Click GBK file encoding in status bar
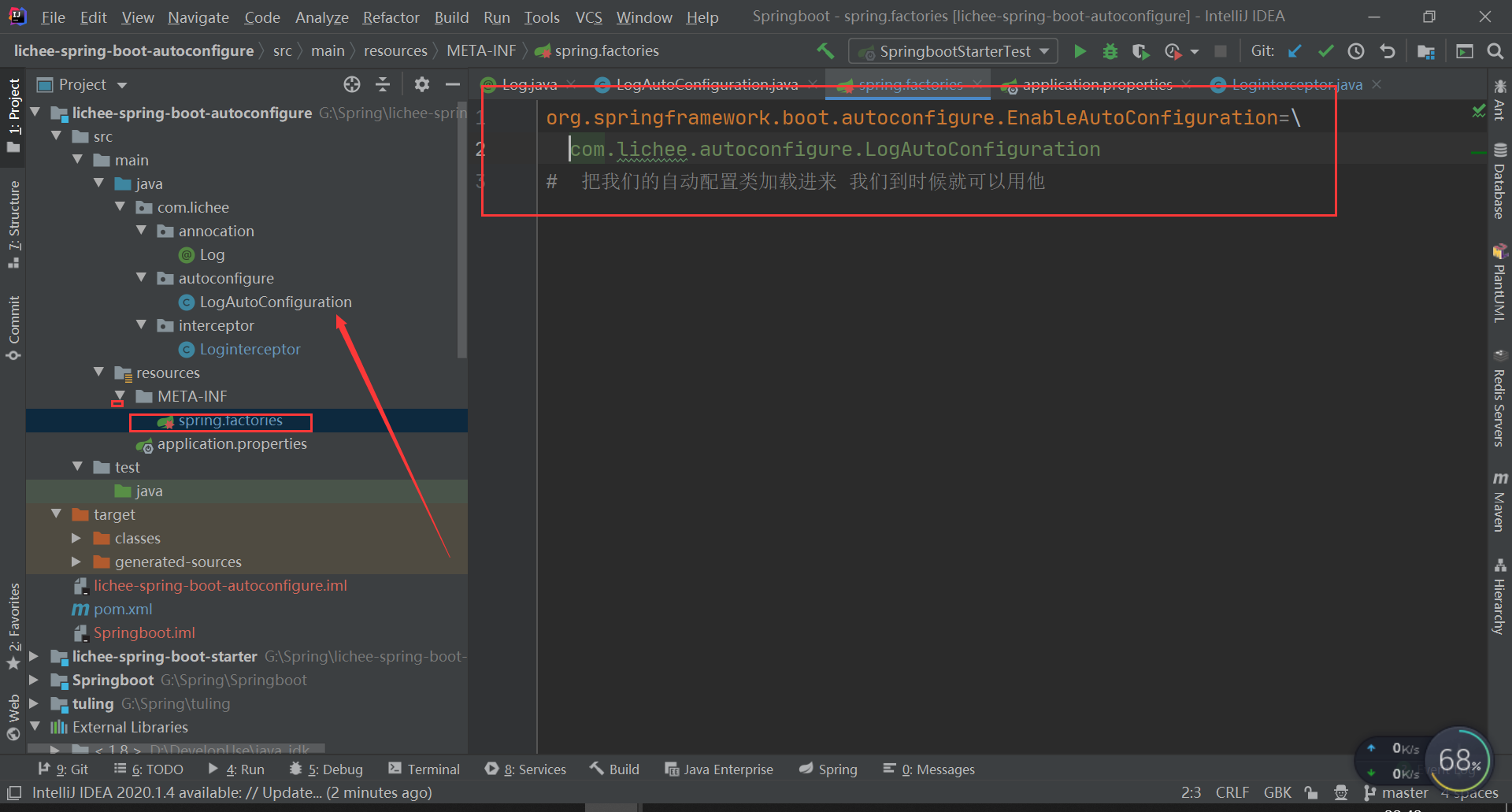Viewport: 1512px width, 812px height. coord(1277,792)
